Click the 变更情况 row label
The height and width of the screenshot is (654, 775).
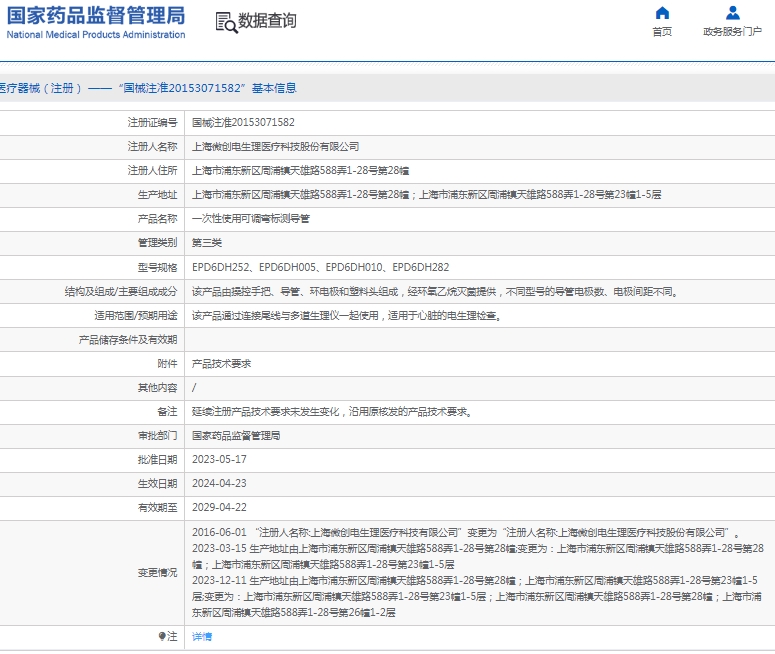tap(157, 572)
